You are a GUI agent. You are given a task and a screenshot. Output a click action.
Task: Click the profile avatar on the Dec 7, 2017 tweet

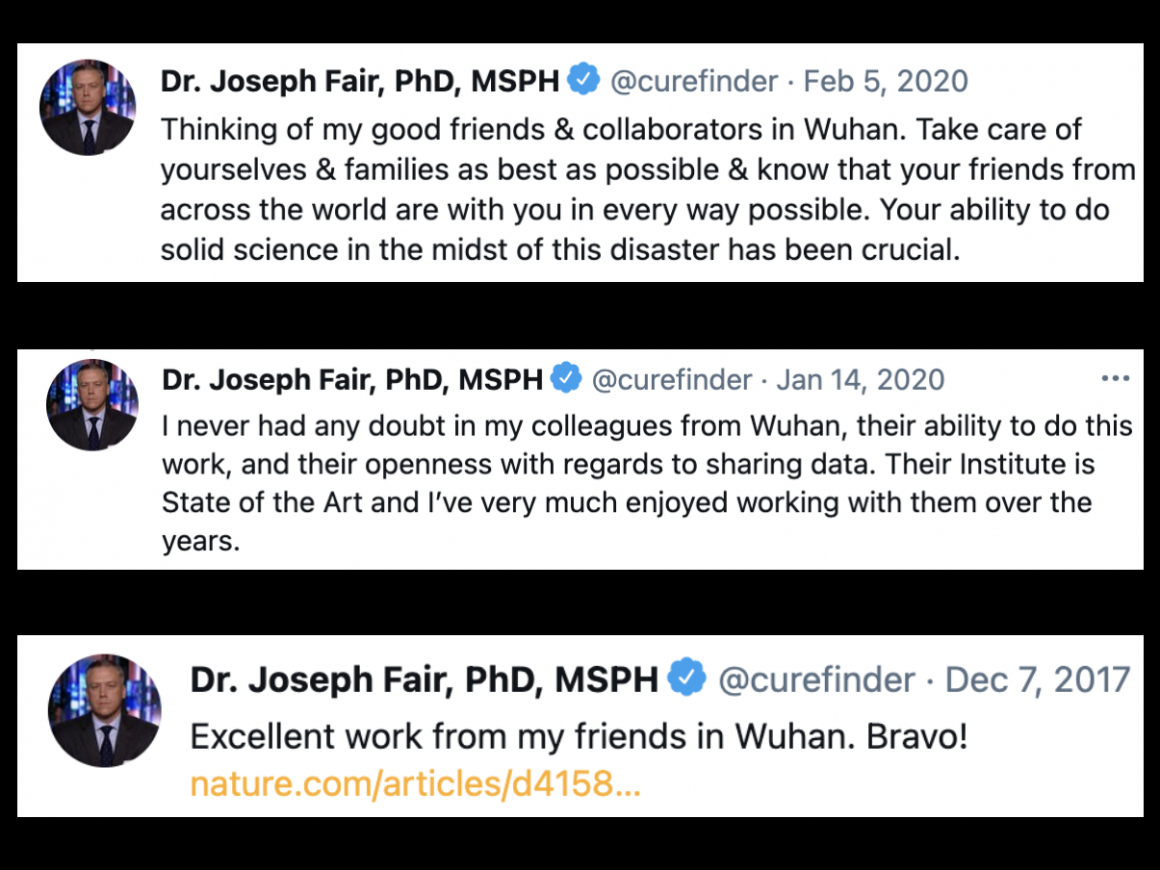click(104, 710)
